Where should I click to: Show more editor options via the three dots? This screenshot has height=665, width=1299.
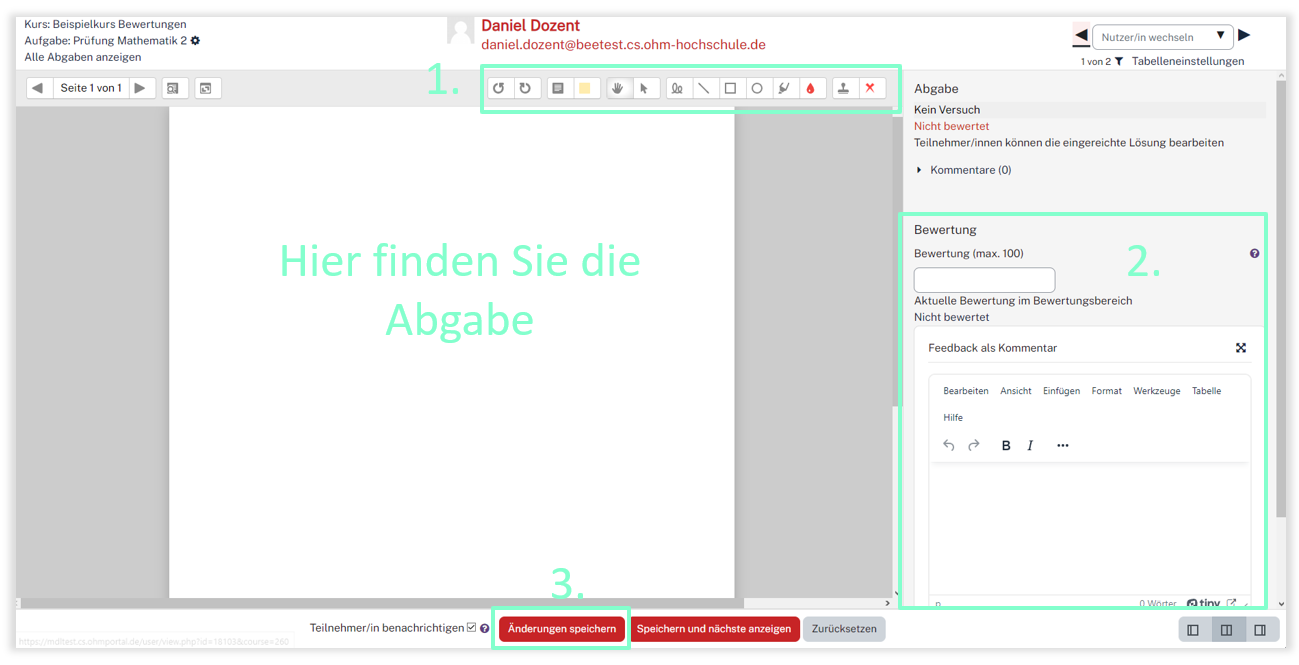[x=1062, y=446]
